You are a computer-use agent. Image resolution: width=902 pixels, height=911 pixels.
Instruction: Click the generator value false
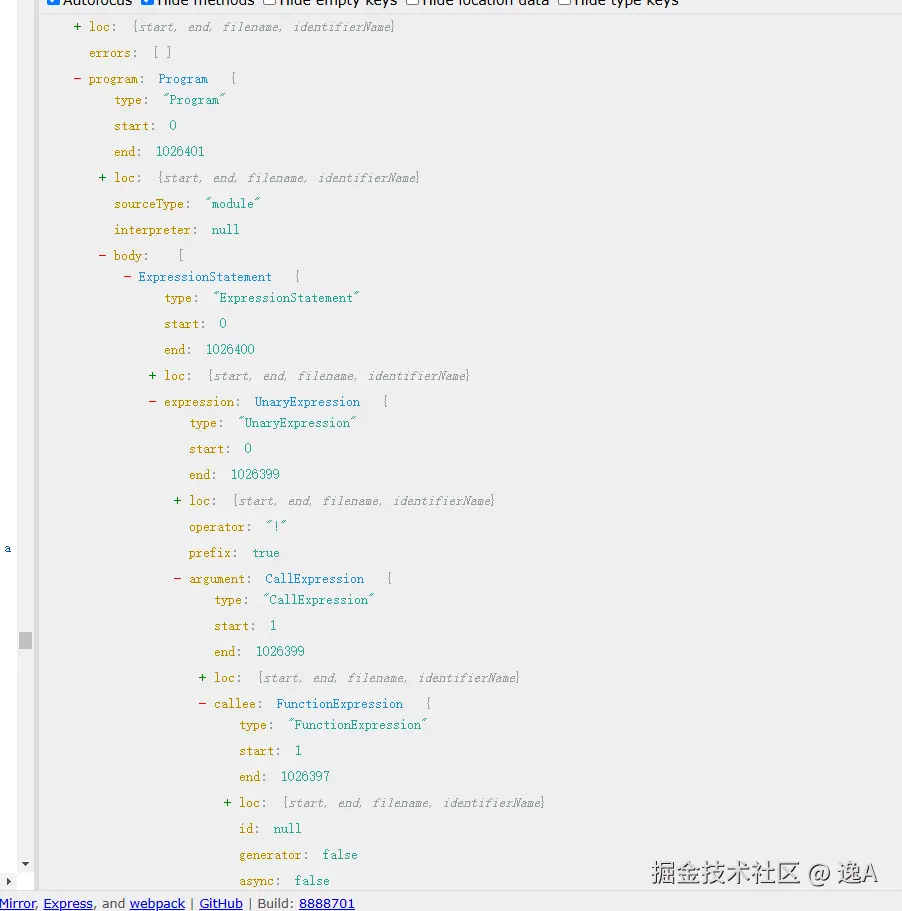click(x=340, y=855)
